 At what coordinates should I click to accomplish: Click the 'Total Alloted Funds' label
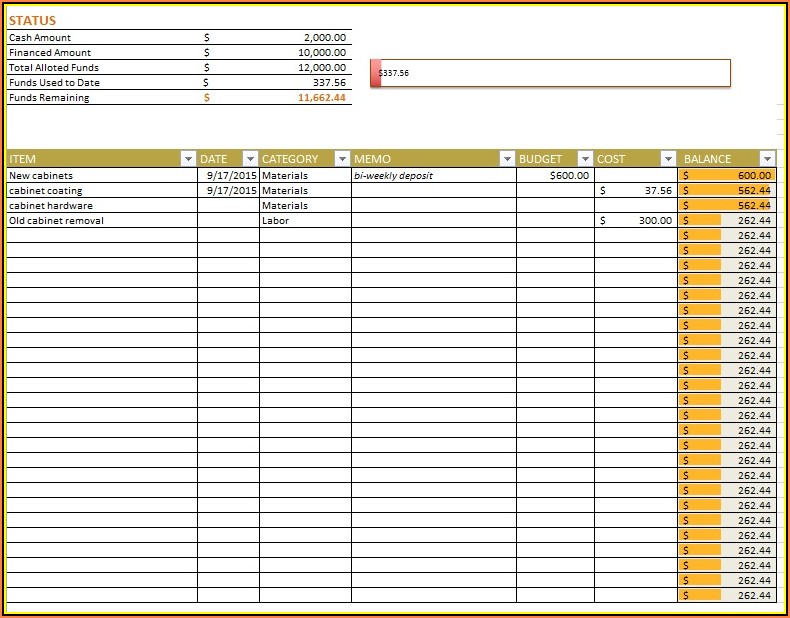[x=54, y=67]
